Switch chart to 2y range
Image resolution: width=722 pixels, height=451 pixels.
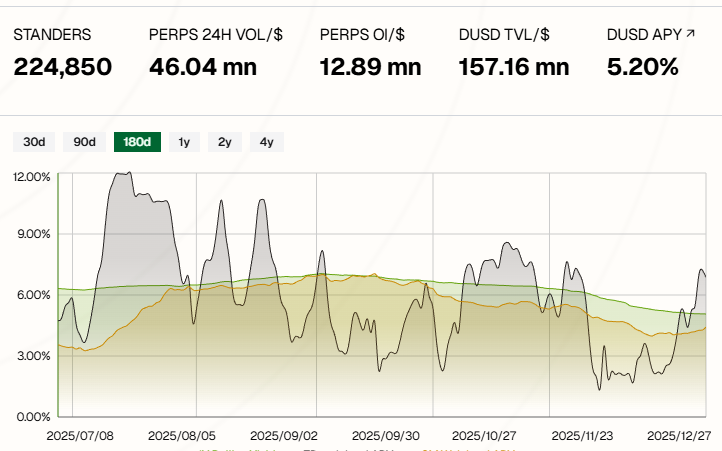click(225, 142)
